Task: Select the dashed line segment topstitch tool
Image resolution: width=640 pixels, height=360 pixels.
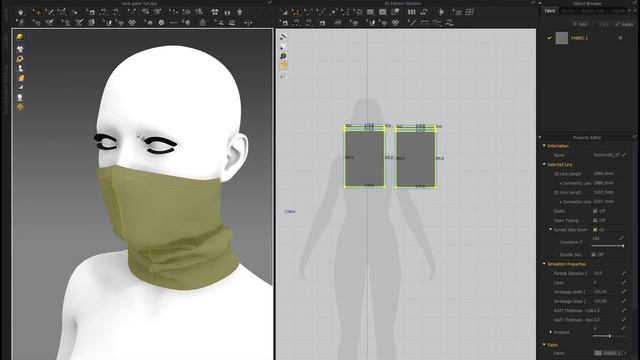Action: (x=424, y=23)
